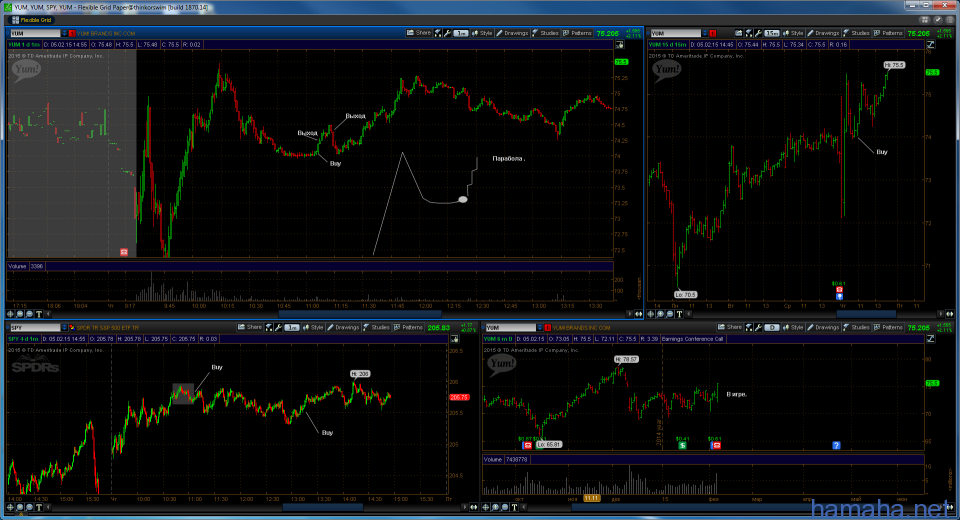Click blue question-mark event marker on daily chart
960x520 pixels.
point(836,445)
